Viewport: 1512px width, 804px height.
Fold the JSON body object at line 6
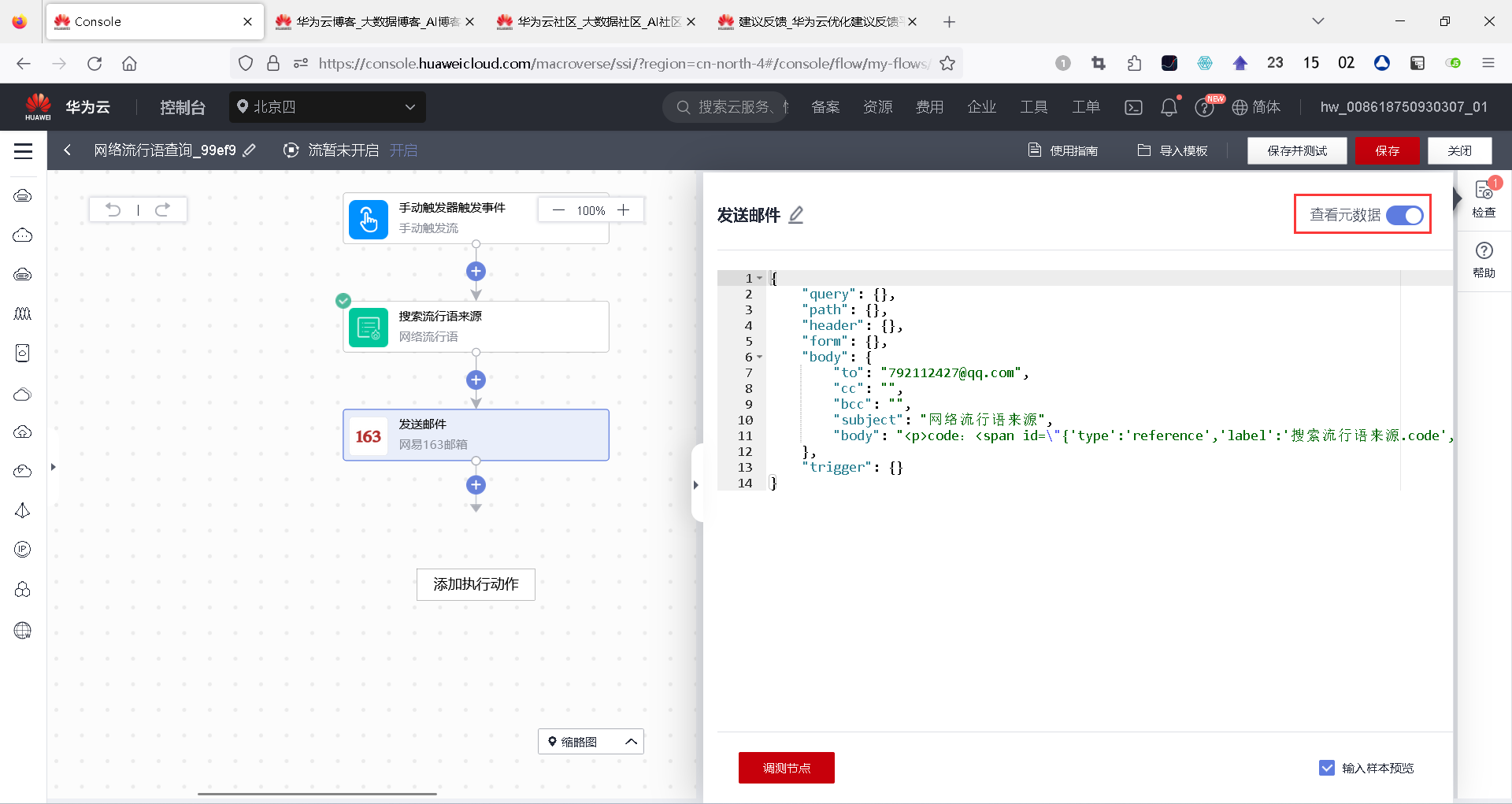tap(760, 357)
